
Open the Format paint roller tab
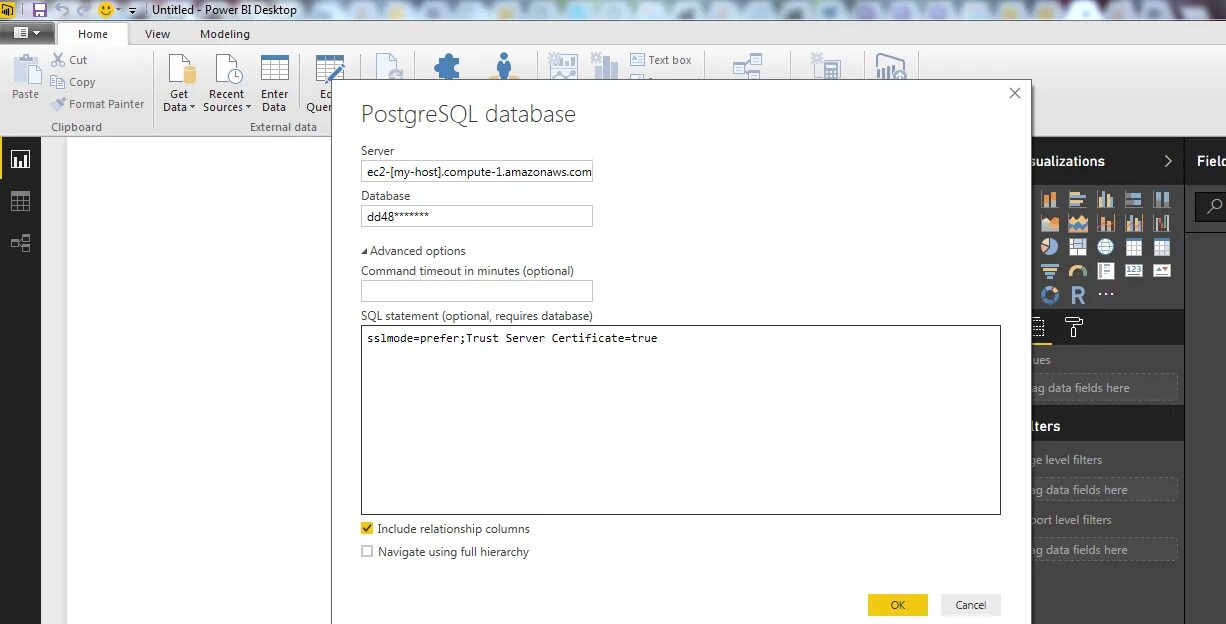point(1074,327)
